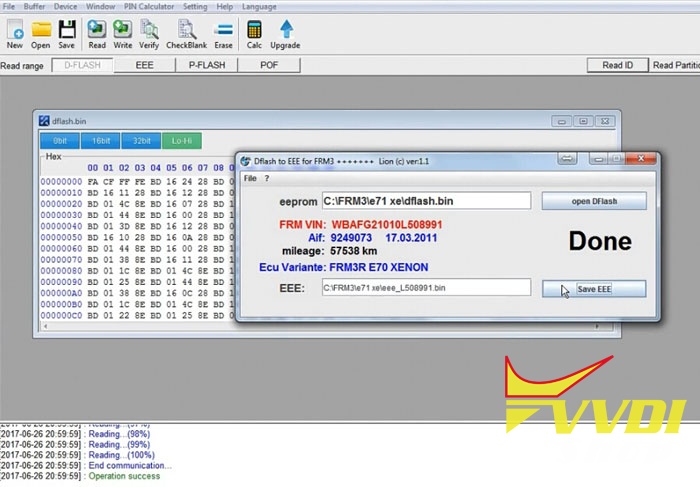The image size is (700, 487).
Task: Switch the hex view to 8bit mode
Action: click(x=60, y=141)
